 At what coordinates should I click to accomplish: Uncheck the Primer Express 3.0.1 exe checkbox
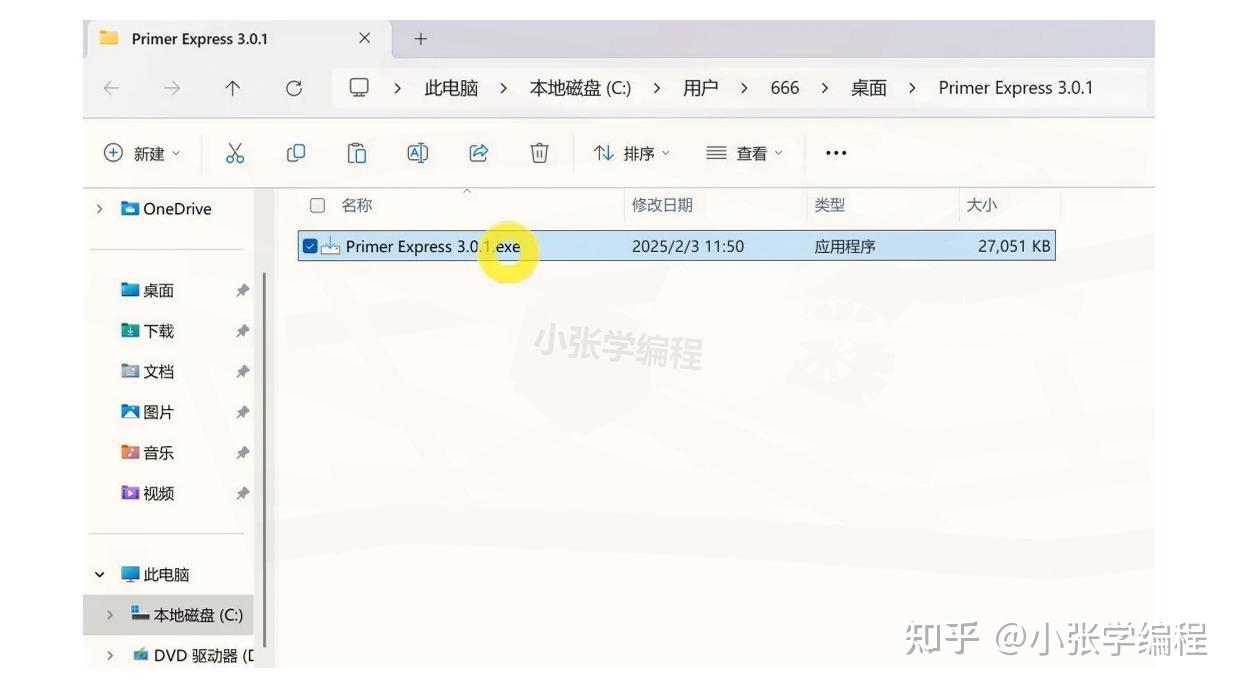(x=309, y=246)
